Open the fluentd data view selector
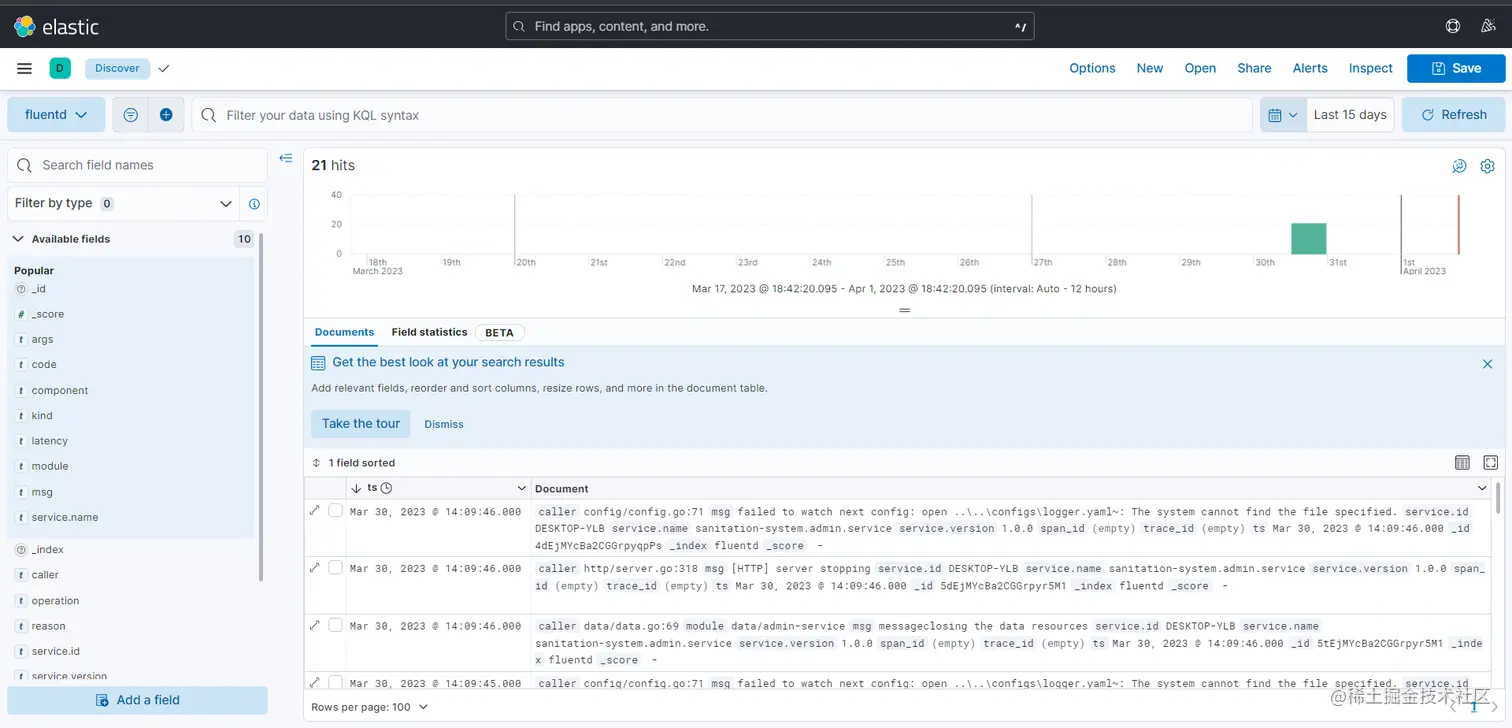The image size is (1512, 728). [56, 114]
